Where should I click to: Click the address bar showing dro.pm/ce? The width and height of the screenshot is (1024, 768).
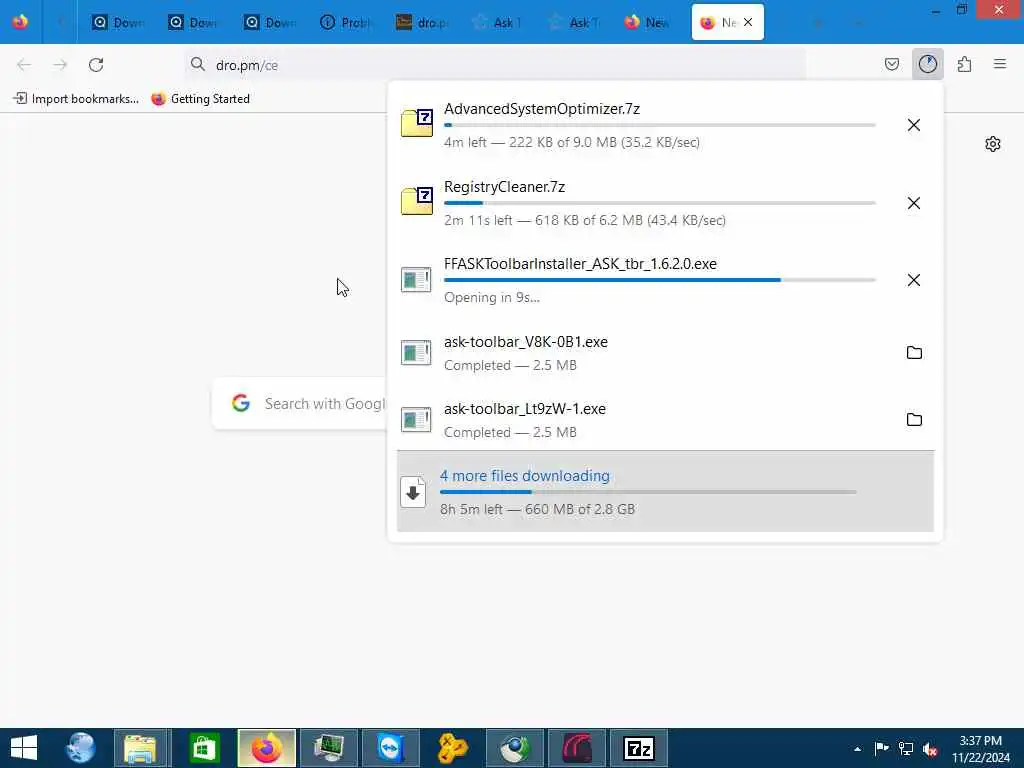coord(494,65)
